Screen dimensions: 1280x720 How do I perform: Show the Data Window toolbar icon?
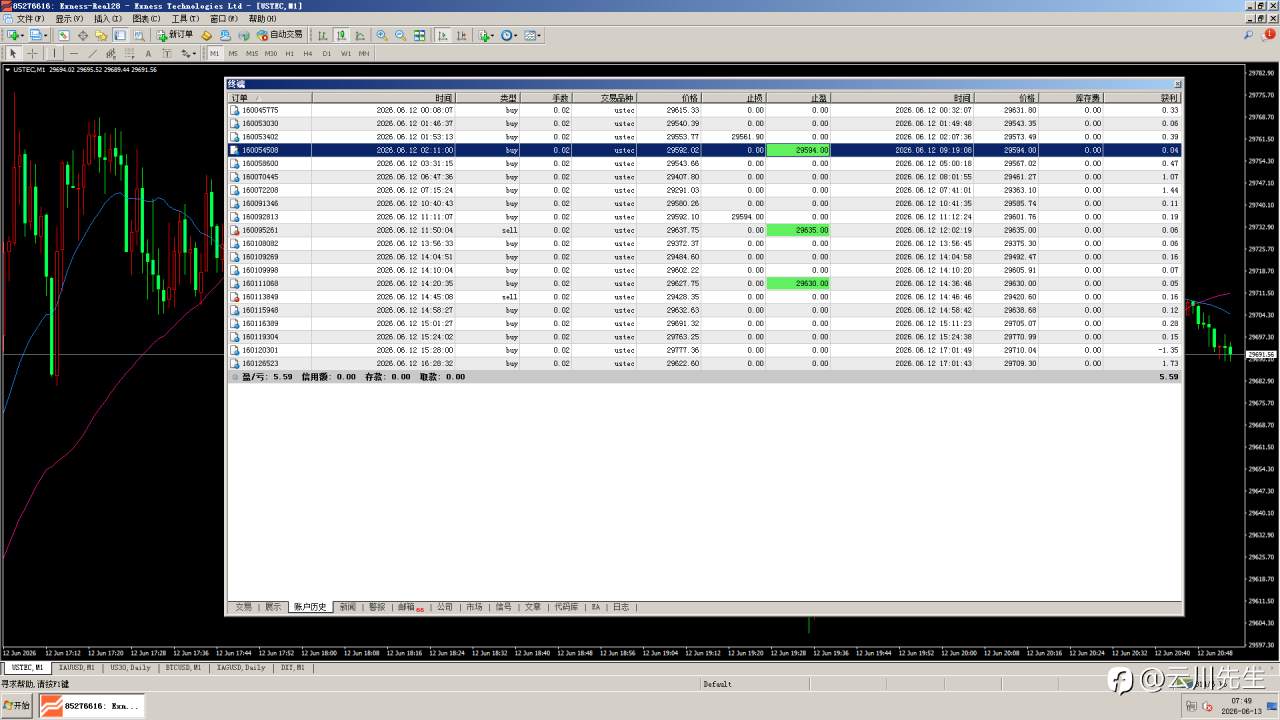(x=83, y=35)
